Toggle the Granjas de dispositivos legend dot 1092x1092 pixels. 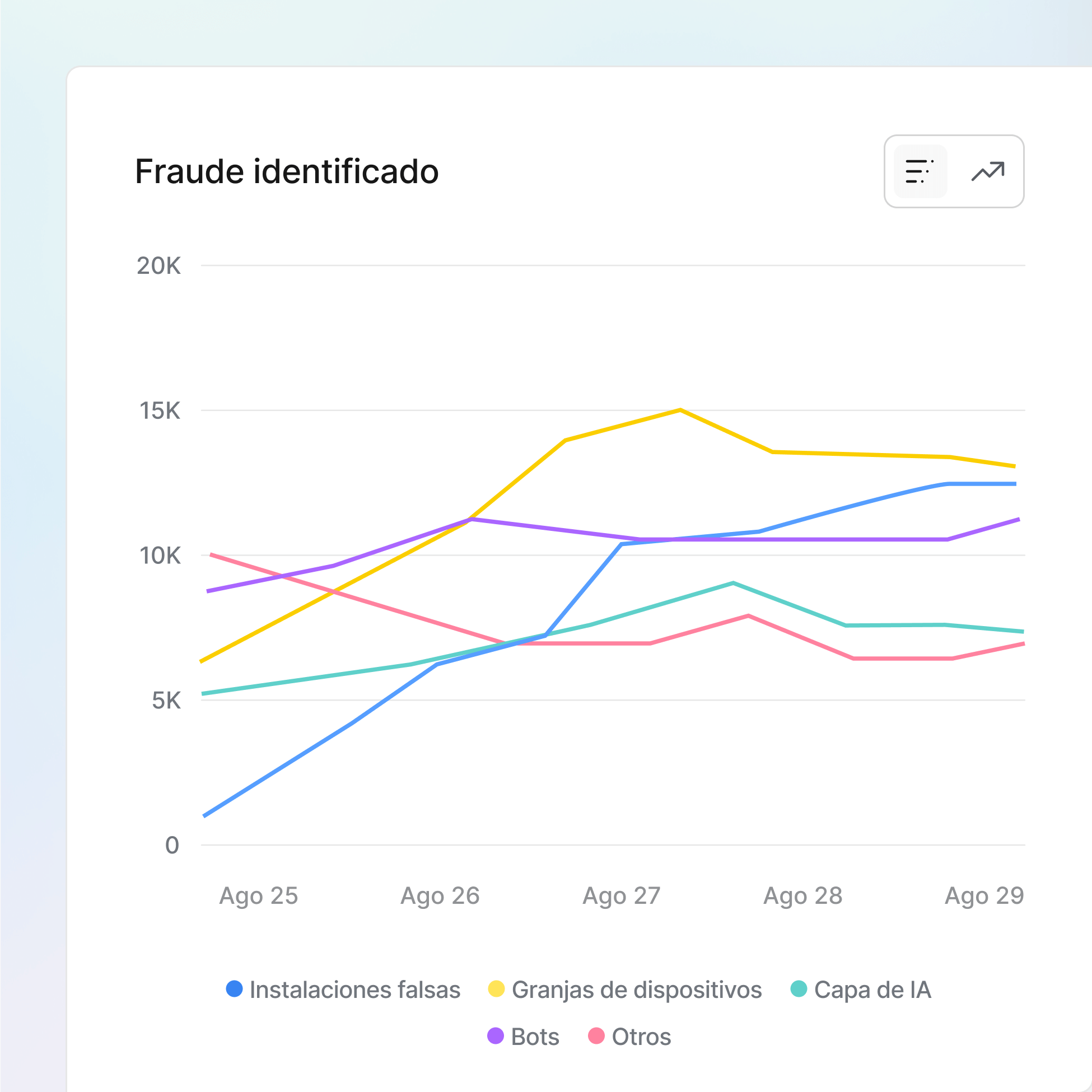pos(496,988)
